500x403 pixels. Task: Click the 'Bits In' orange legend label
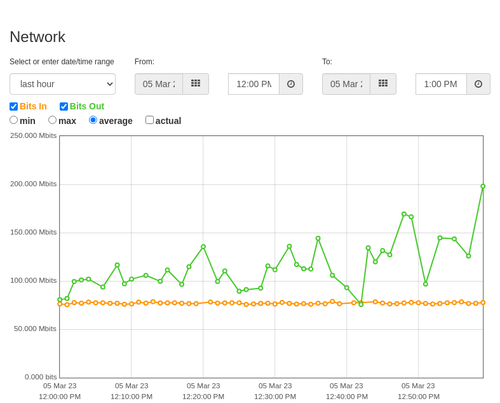click(33, 106)
